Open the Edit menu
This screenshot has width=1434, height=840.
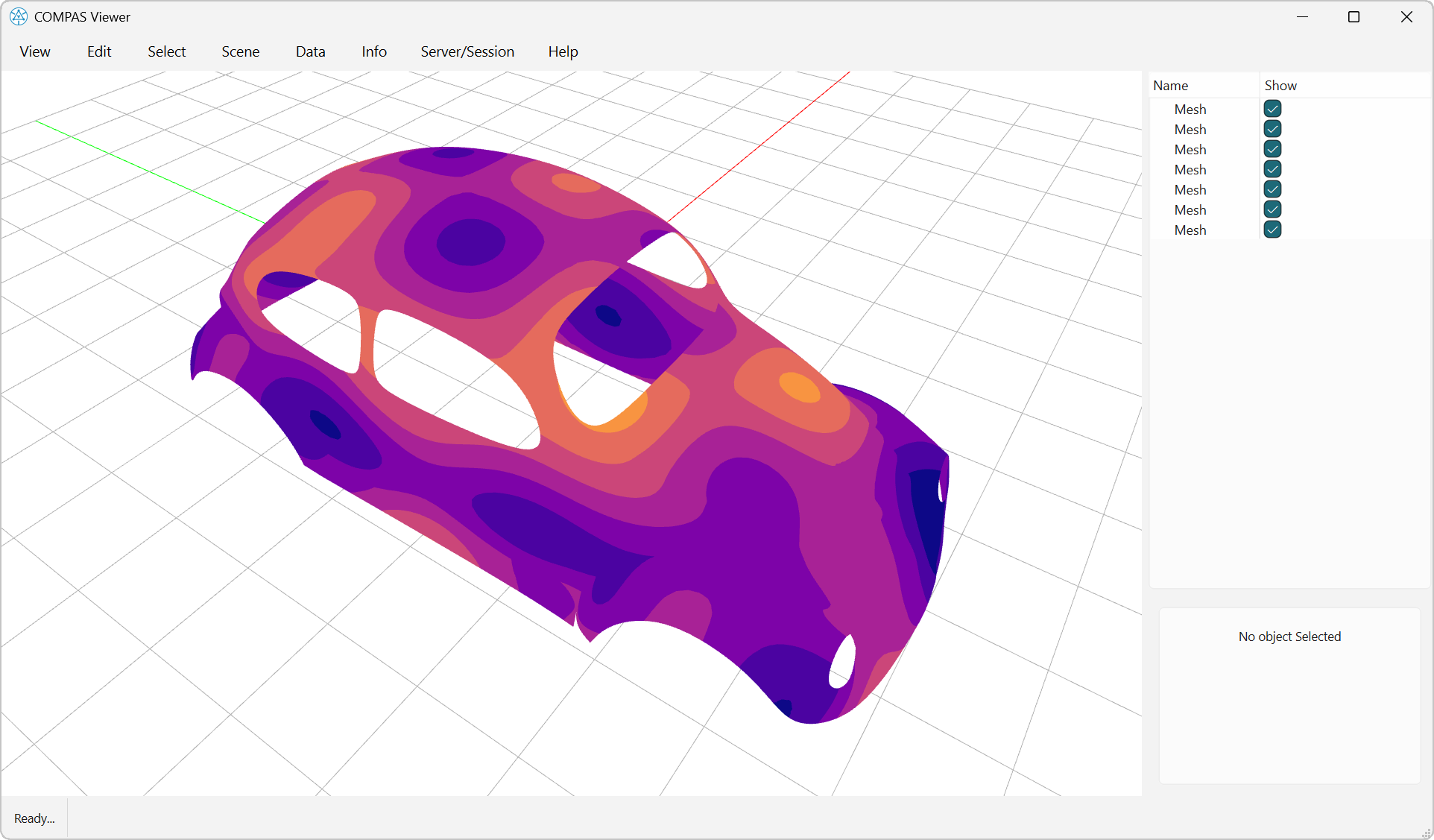click(98, 51)
